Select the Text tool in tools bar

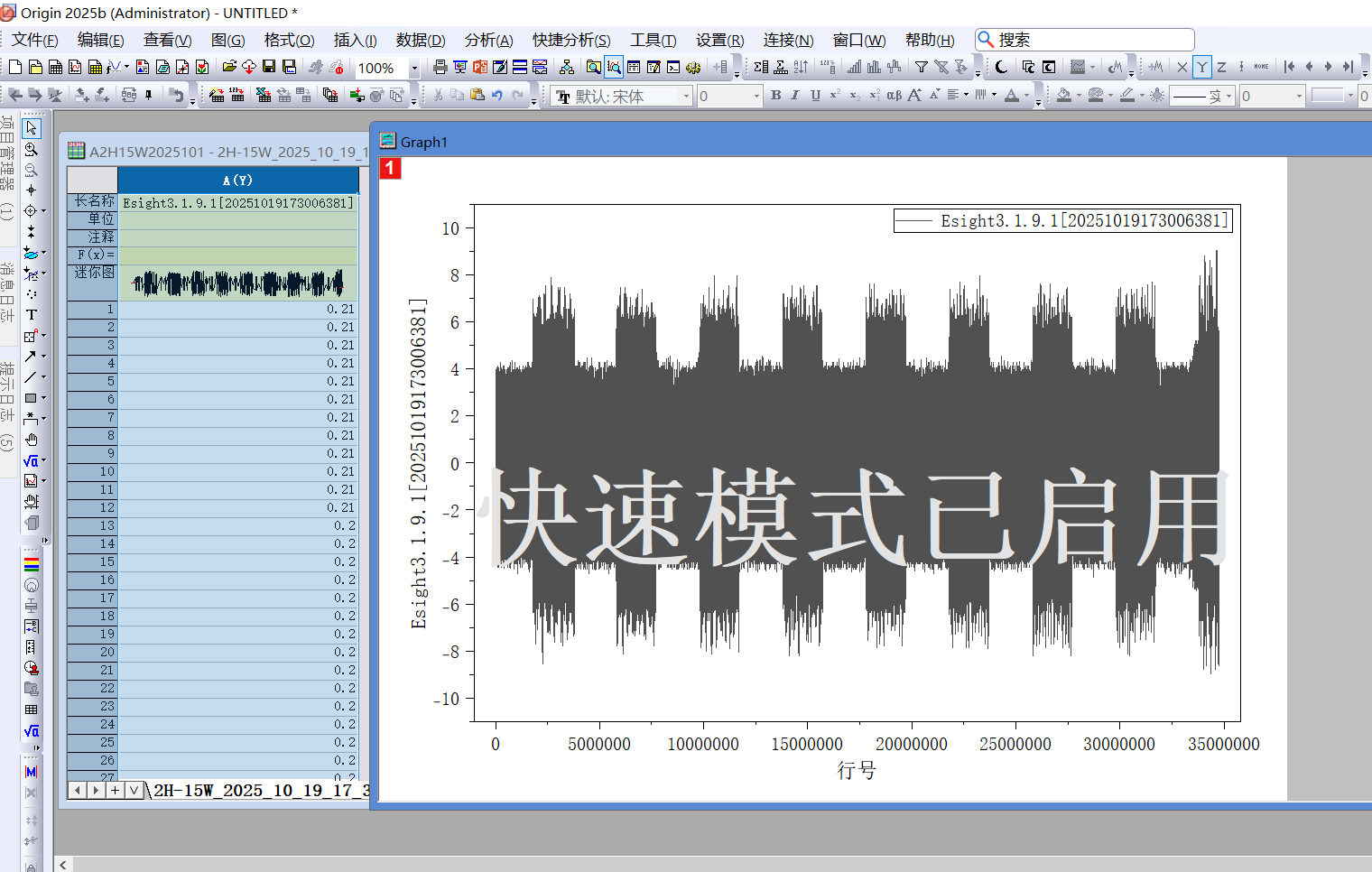tap(31, 314)
